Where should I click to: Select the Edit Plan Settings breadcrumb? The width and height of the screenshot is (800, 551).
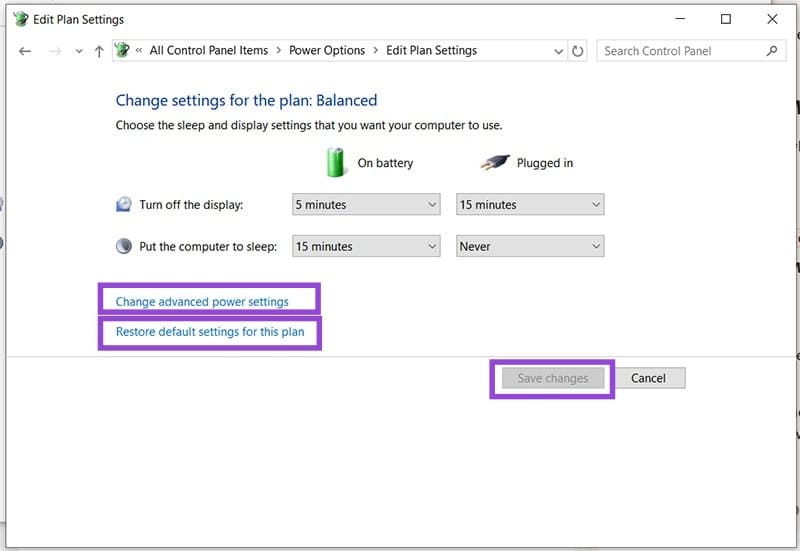tap(432, 51)
